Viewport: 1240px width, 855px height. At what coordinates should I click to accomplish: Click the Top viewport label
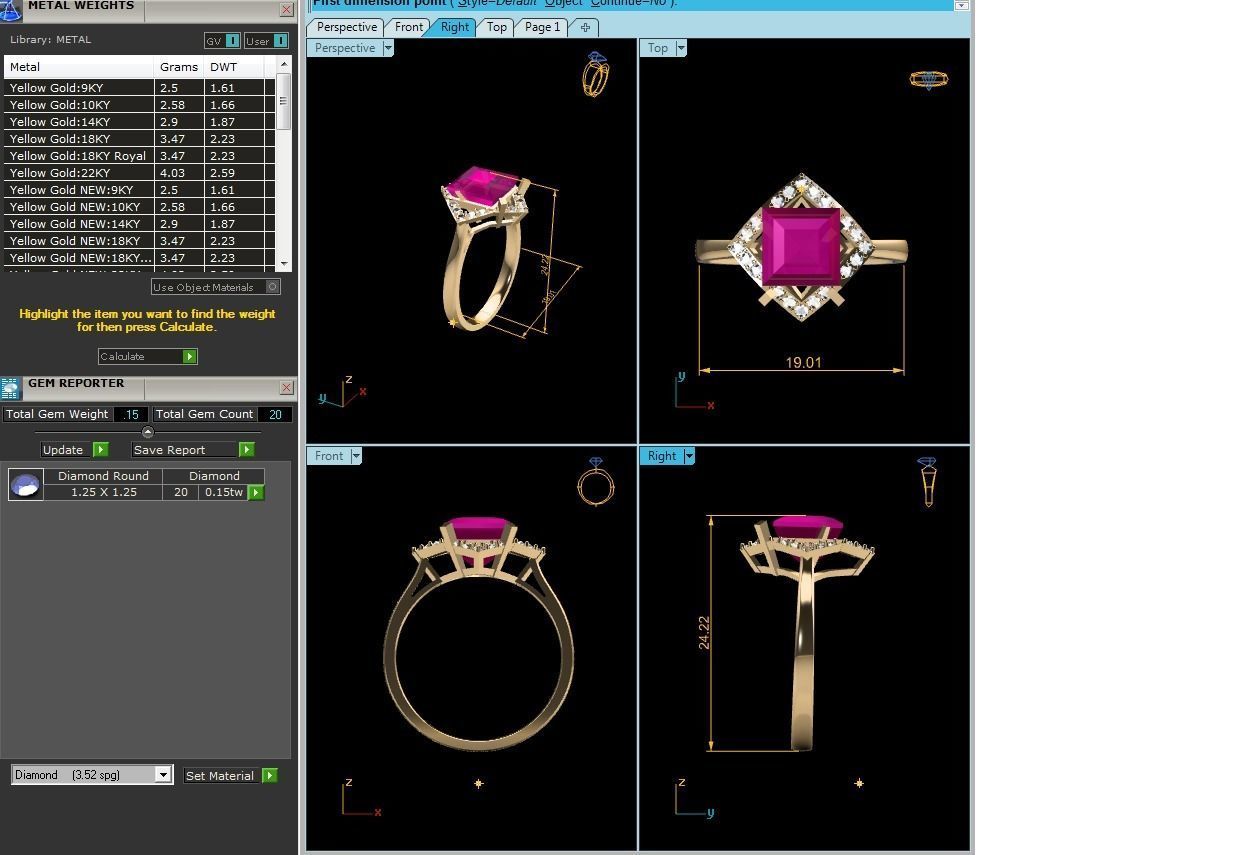click(658, 48)
